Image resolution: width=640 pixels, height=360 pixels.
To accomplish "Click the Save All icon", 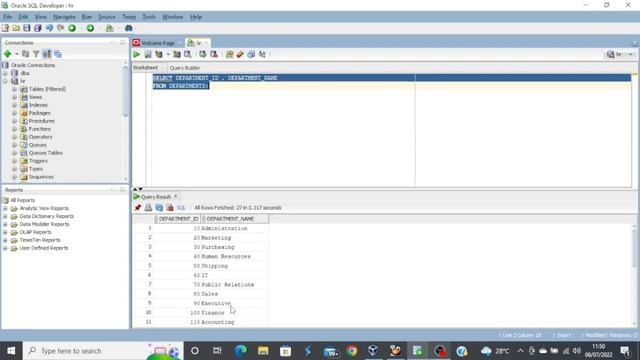I will coord(38,28).
